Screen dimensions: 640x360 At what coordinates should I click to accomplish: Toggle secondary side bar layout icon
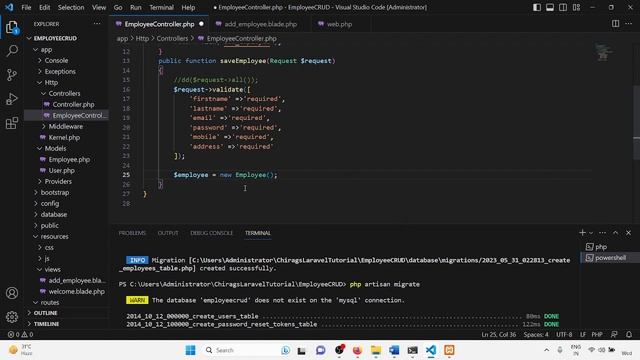[563, 7]
